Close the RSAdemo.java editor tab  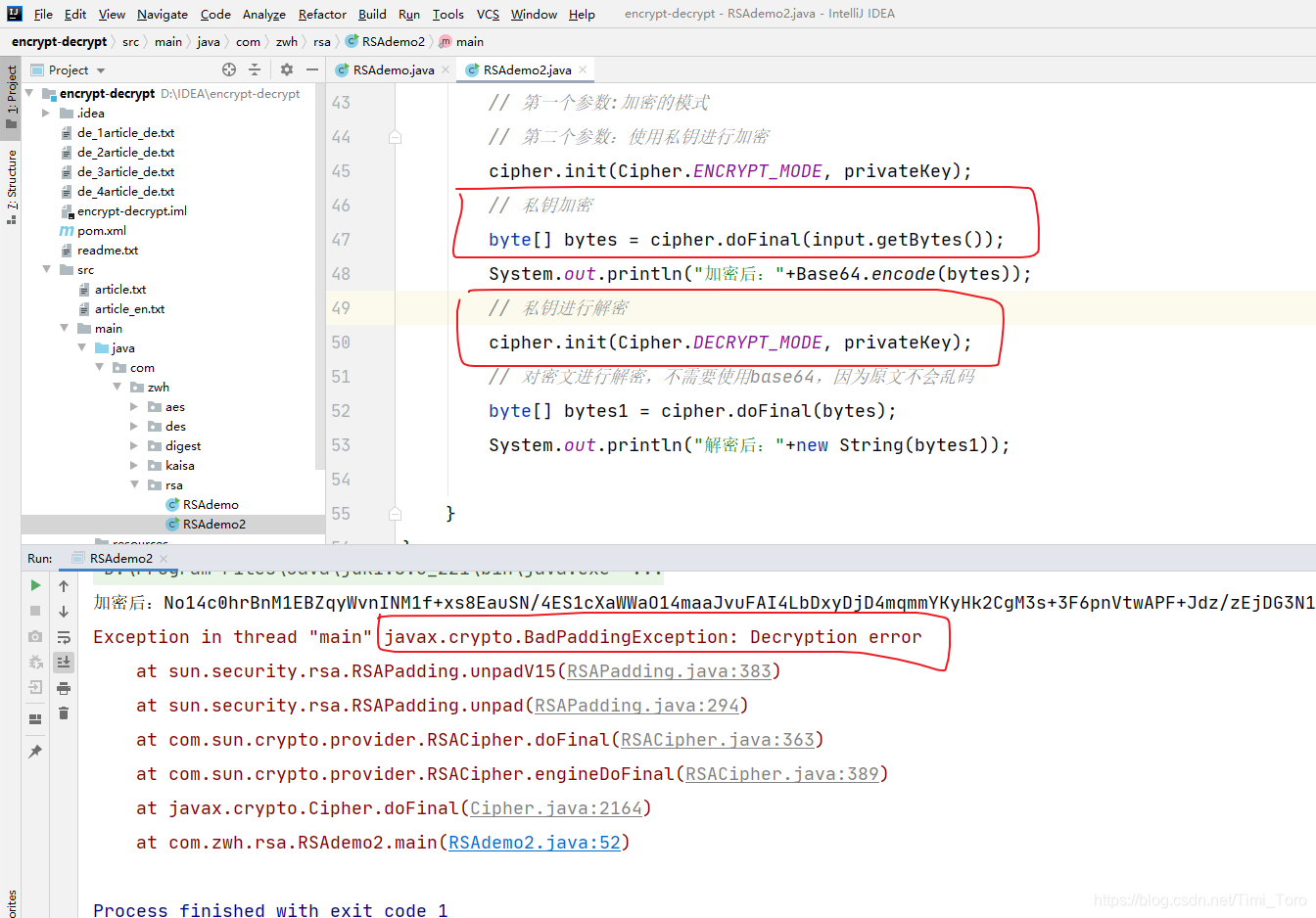(x=446, y=69)
